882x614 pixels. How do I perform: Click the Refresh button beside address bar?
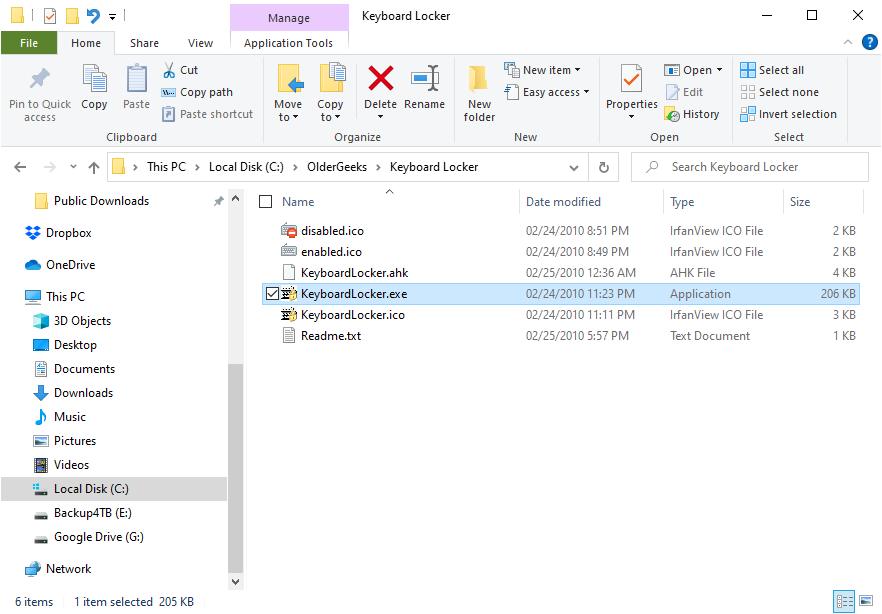(604, 167)
